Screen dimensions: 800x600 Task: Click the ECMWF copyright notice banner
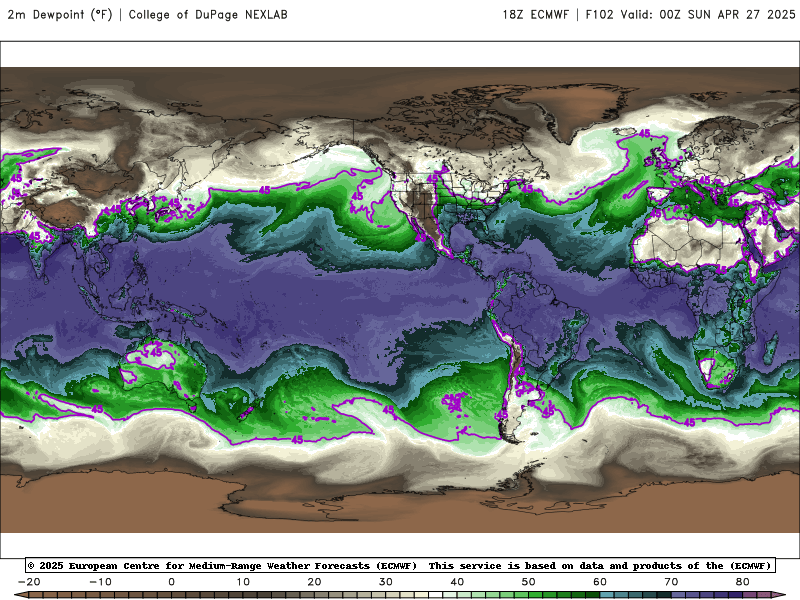click(400, 565)
